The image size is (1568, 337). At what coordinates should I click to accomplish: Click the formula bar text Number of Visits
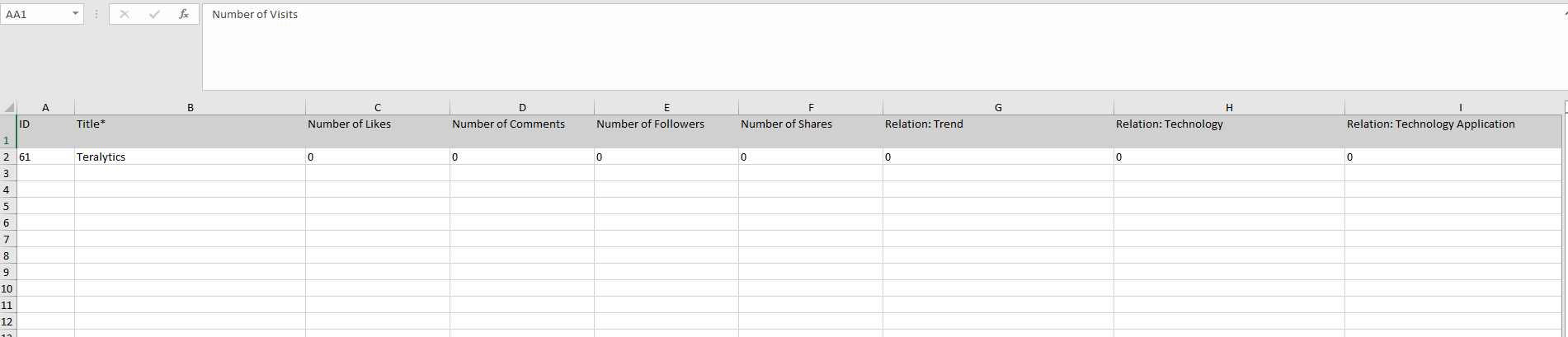click(x=255, y=14)
